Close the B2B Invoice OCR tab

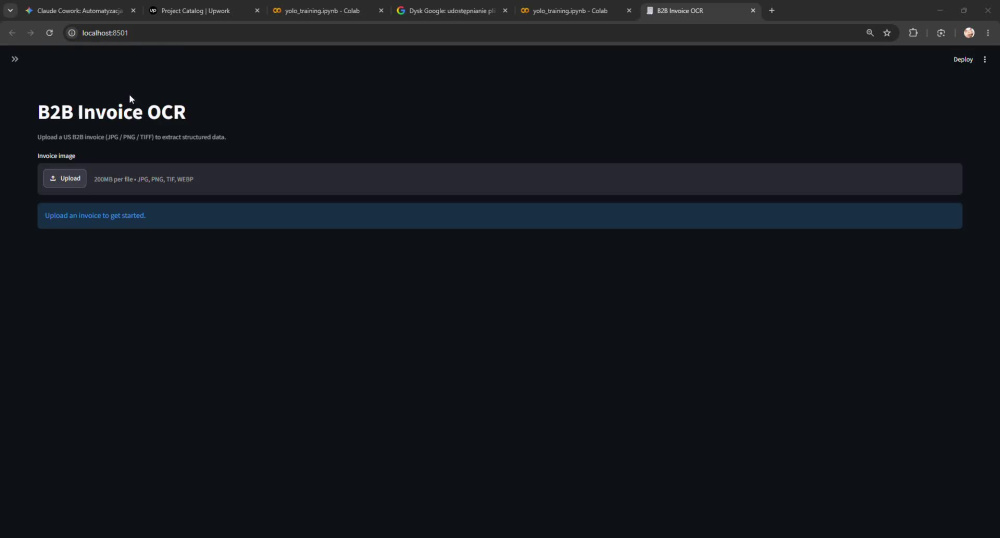[x=753, y=11]
